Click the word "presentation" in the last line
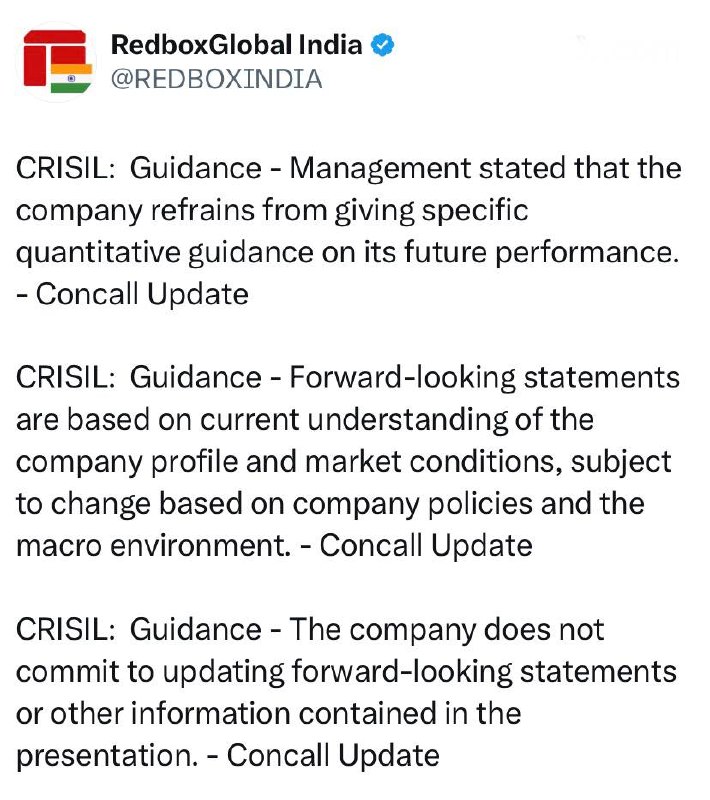The height and width of the screenshot is (800, 710). 104,756
